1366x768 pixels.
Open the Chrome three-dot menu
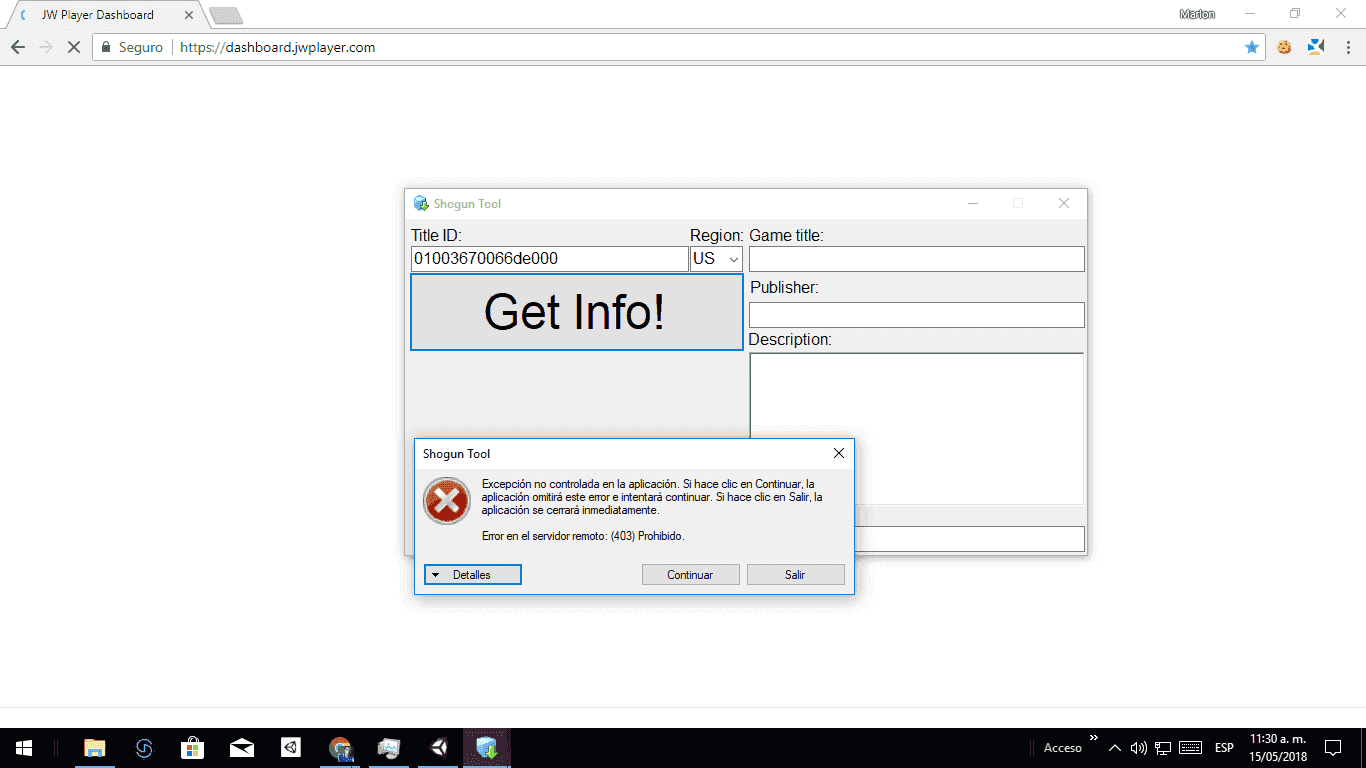pyautogui.click(x=1347, y=47)
